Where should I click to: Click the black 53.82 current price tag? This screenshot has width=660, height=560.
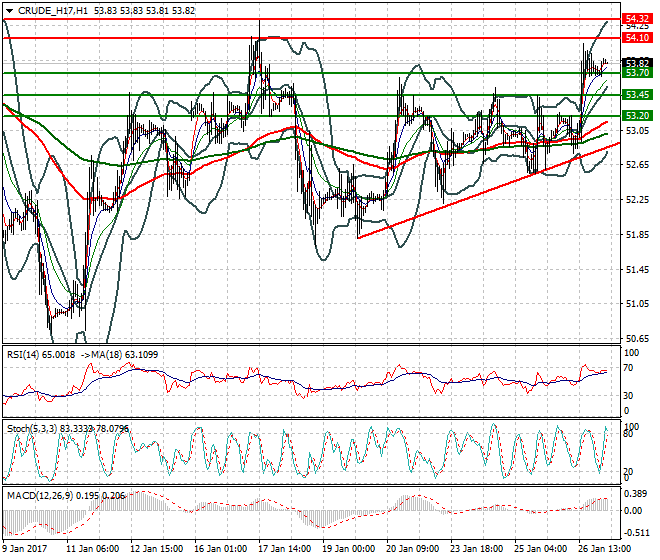pos(637,62)
